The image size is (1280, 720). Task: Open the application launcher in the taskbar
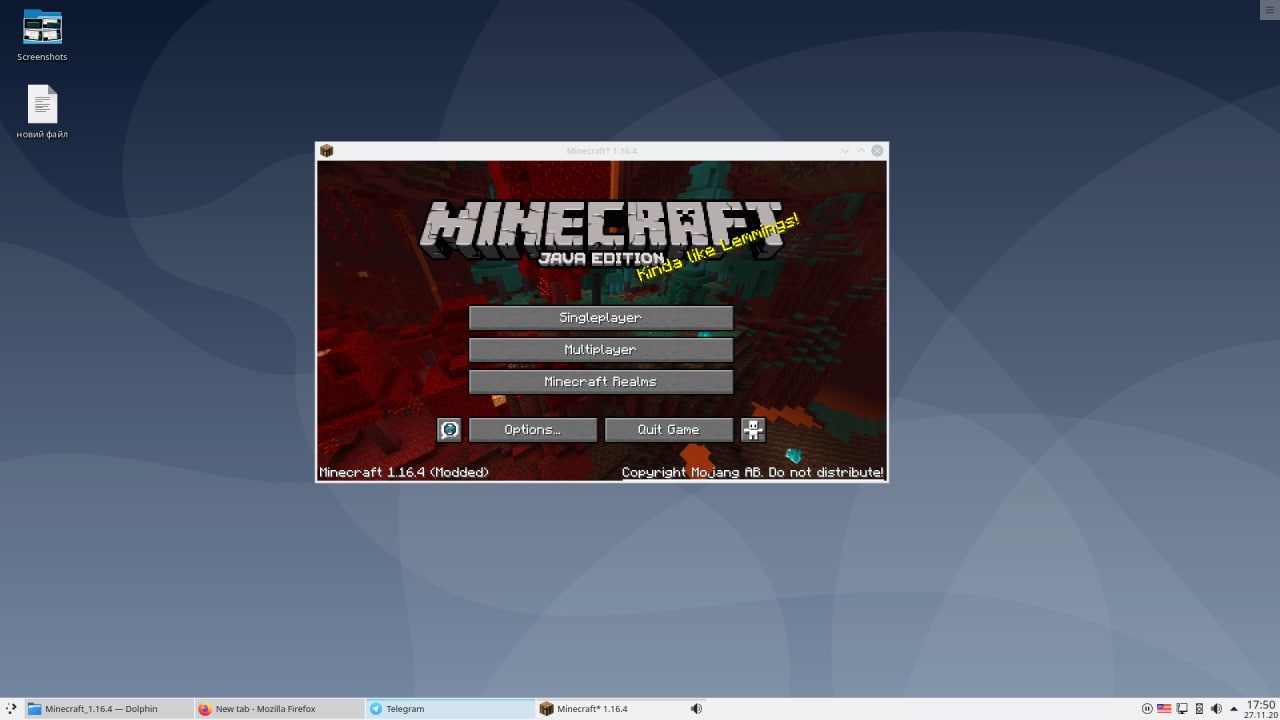(x=11, y=709)
